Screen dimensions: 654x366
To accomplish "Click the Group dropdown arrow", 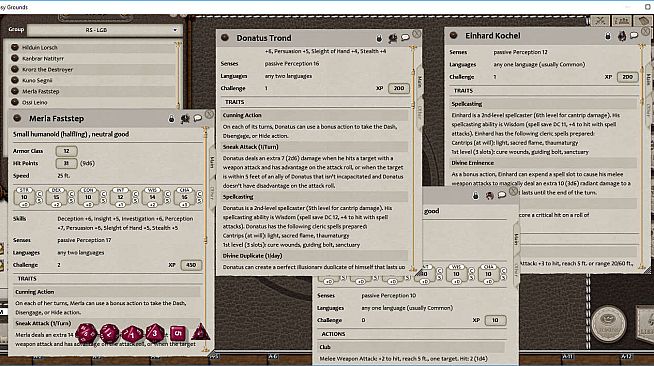I will click(175, 30).
